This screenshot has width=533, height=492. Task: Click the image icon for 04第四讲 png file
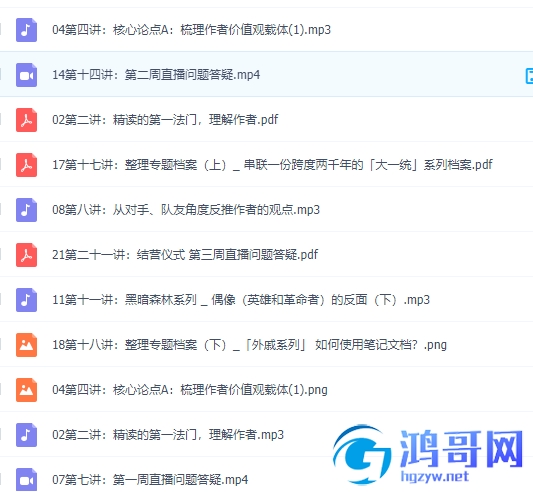point(27,390)
